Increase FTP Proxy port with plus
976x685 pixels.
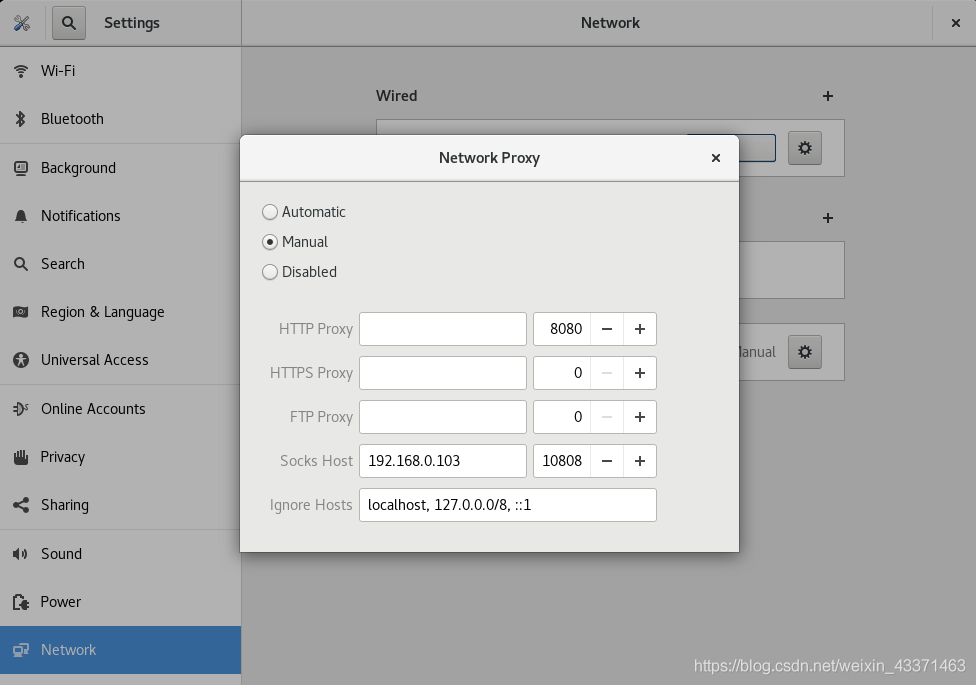639,417
